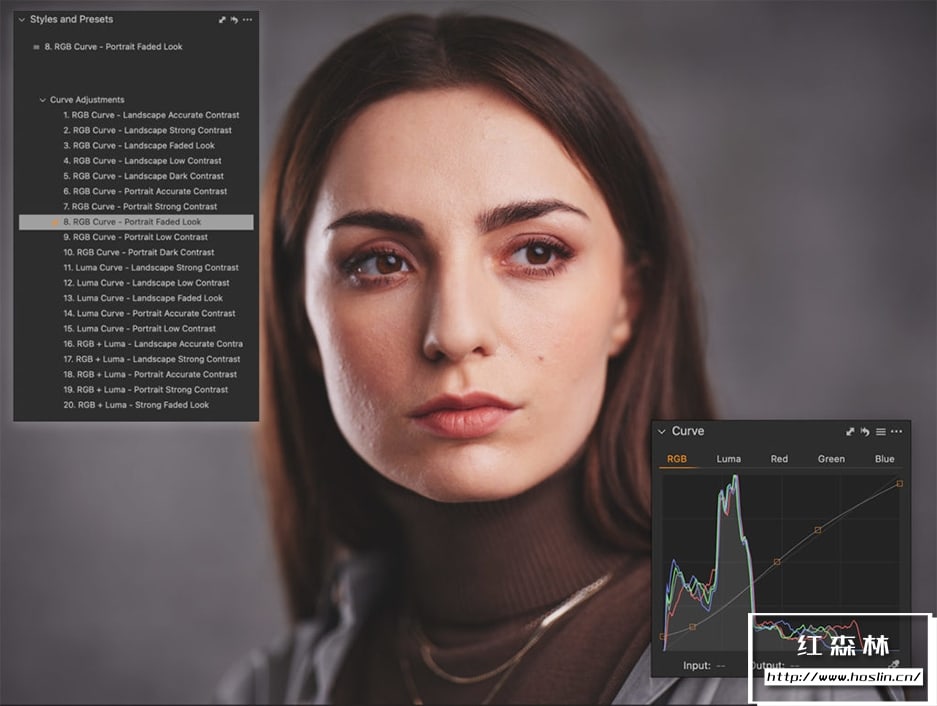The image size is (937, 706).
Task: Collapse the Styles and Presets panel
Action: (22, 20)
